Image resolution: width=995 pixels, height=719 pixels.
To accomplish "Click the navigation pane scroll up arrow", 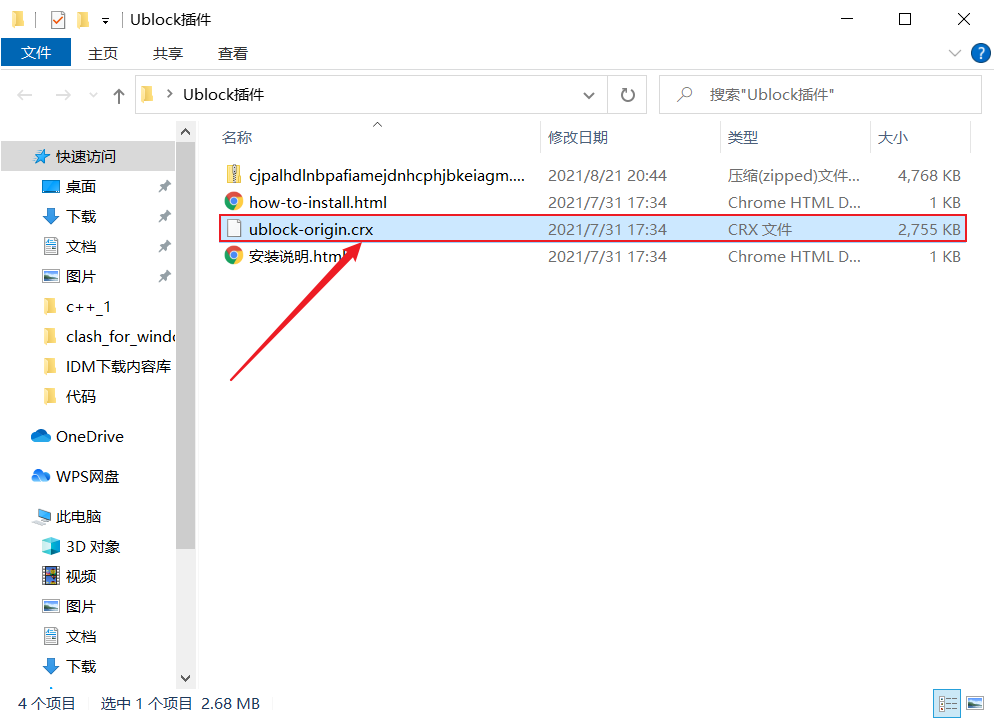I will tap(185, 131).
